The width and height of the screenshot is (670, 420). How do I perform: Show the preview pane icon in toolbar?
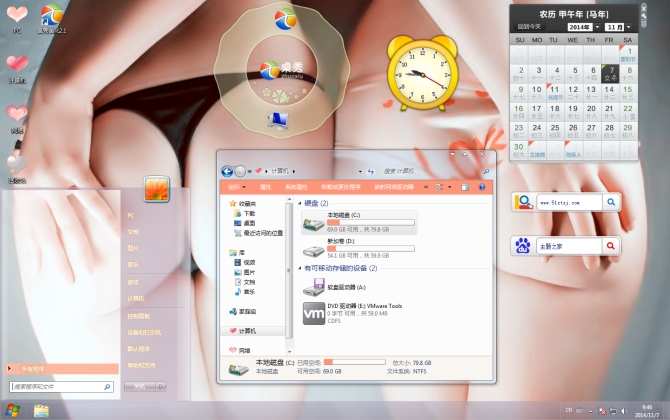tap(465, 187)
